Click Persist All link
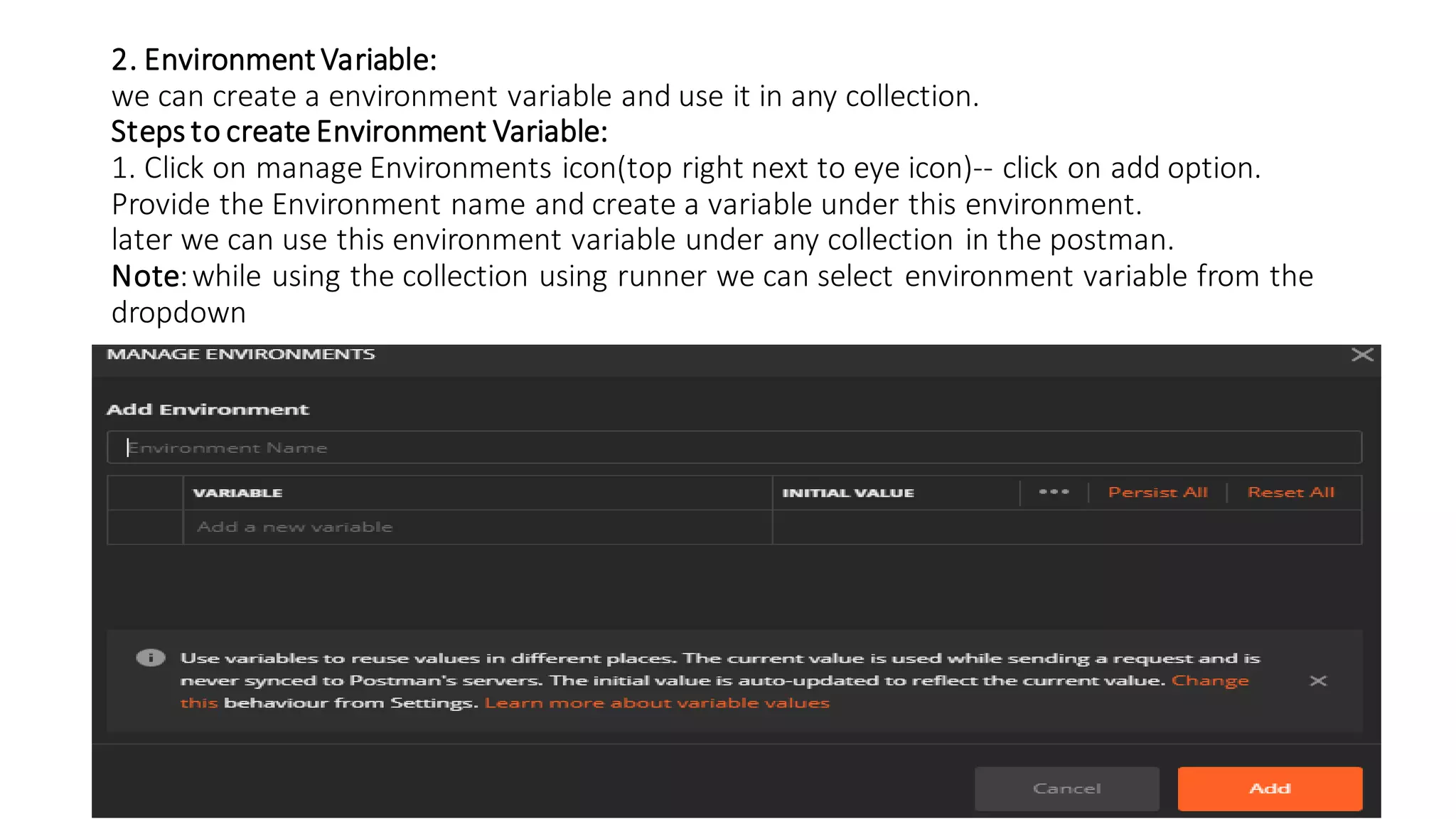The width and height of the screenshot is (1456, 819). [x=1157, y=492]
